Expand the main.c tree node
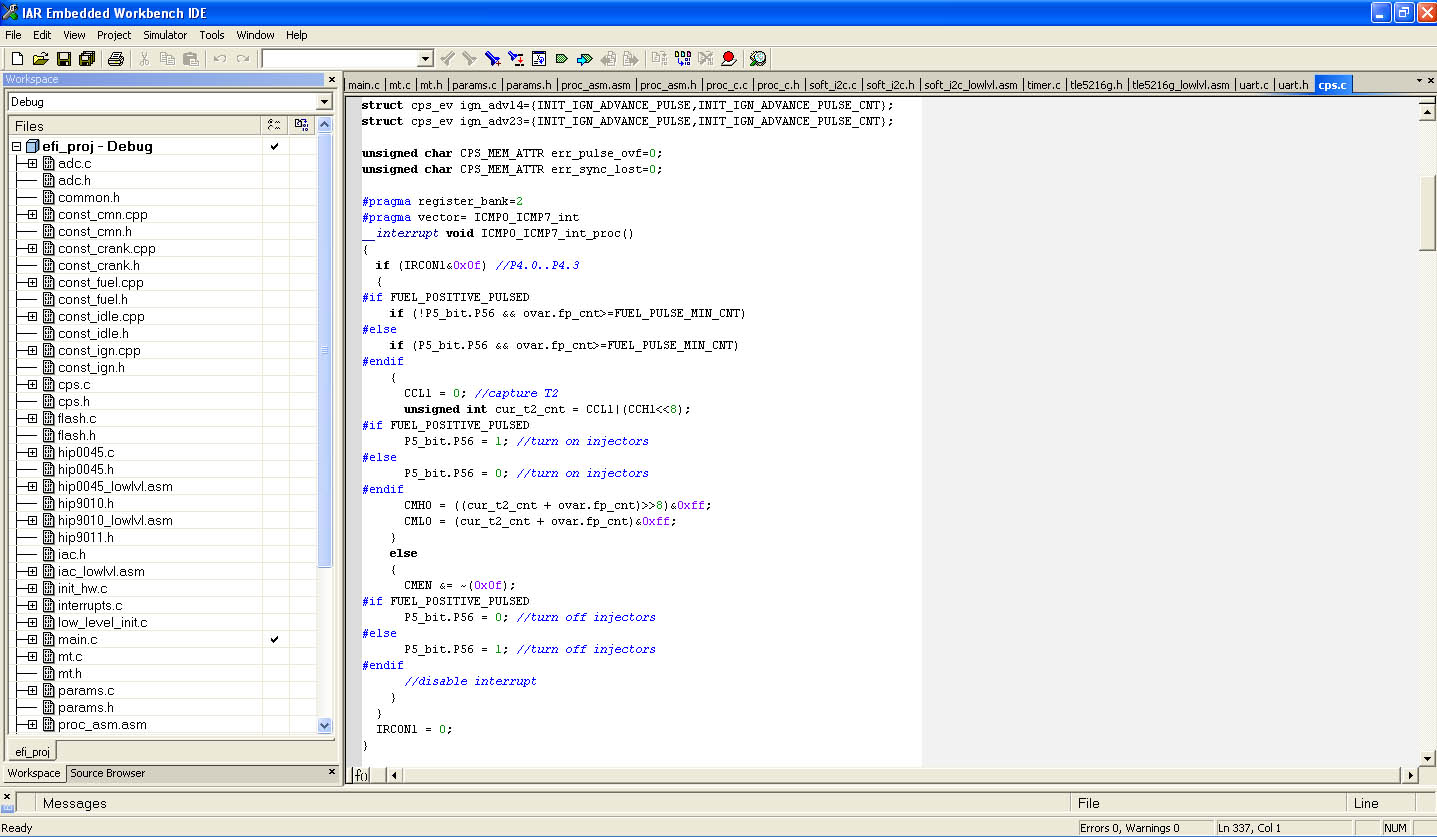1437x837 pixels. pos(32,640)
